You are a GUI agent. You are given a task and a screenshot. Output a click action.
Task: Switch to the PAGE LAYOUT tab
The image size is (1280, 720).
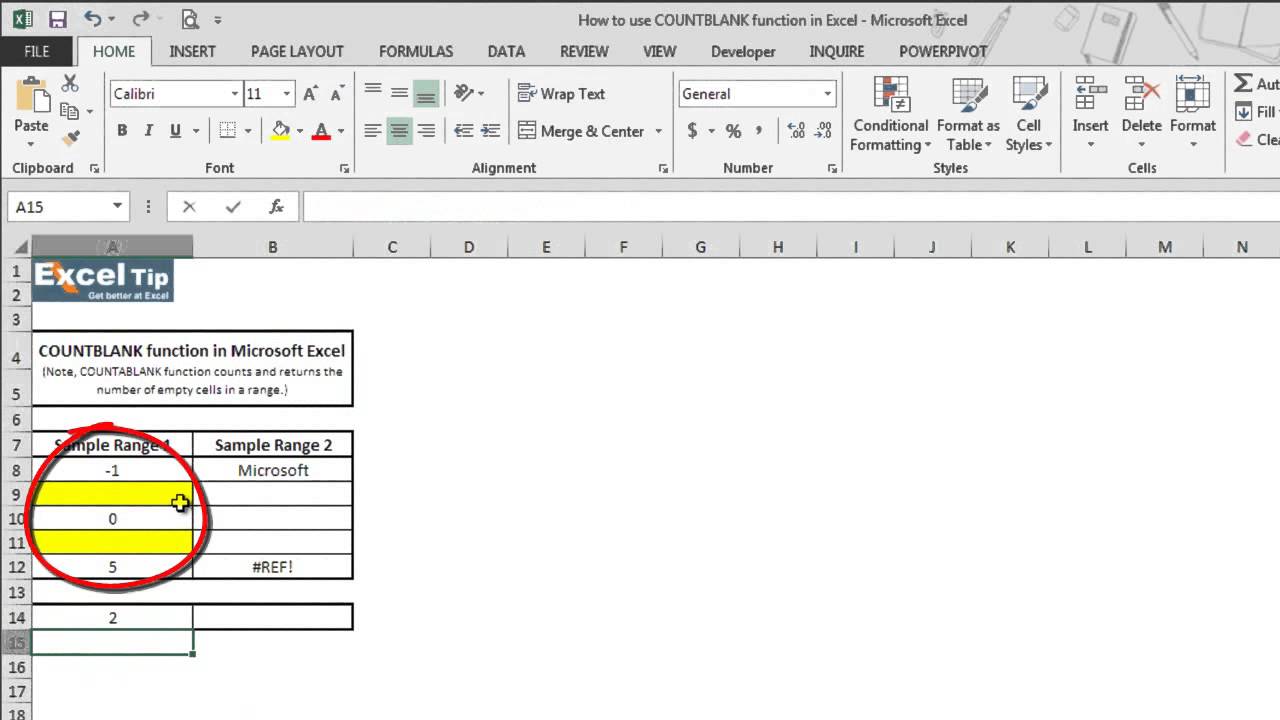tap(297, 51)
